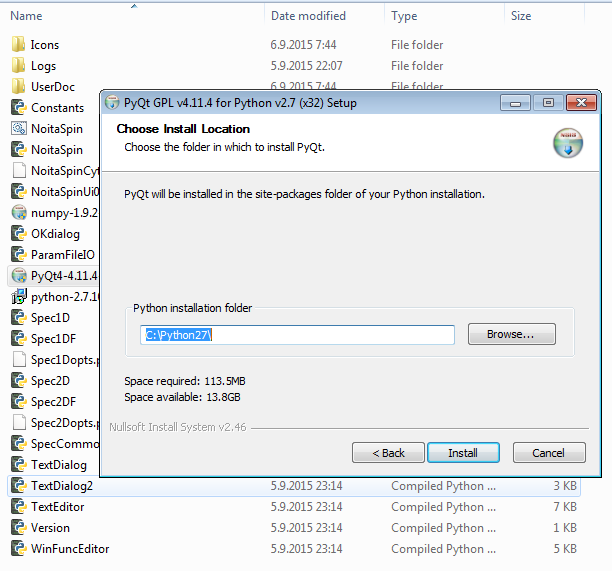Click the NoitaSpinCy blank file icon
The height and width of the screenshot is (571, 612).
pos(19,171)
